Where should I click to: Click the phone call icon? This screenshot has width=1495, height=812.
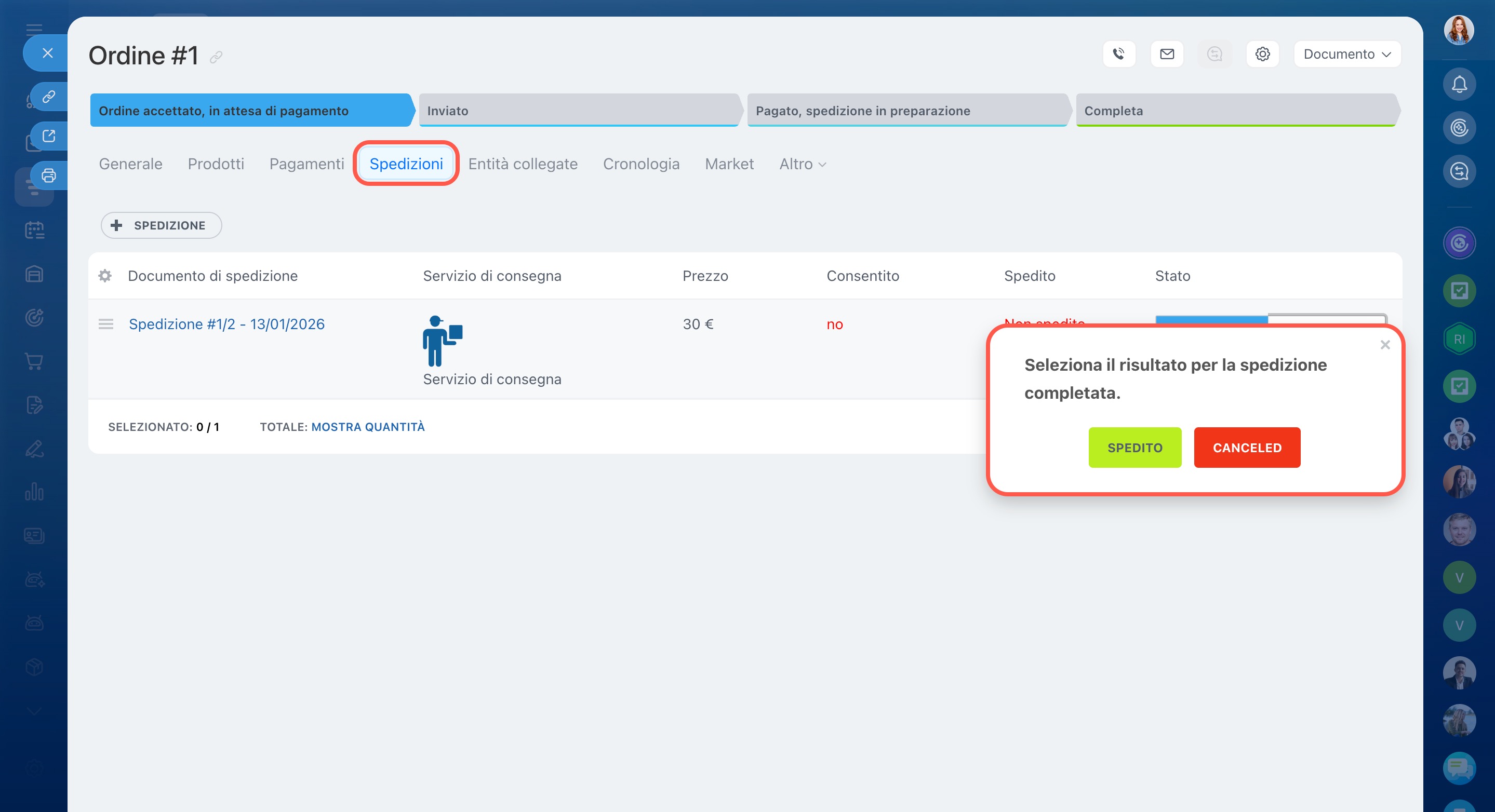pos(1118,54)
